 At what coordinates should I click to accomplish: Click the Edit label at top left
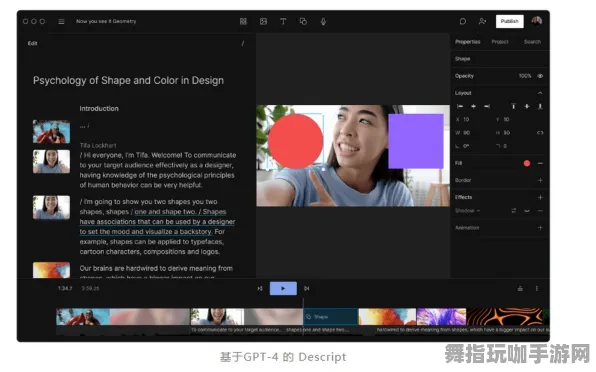click(x=32, y=43)
